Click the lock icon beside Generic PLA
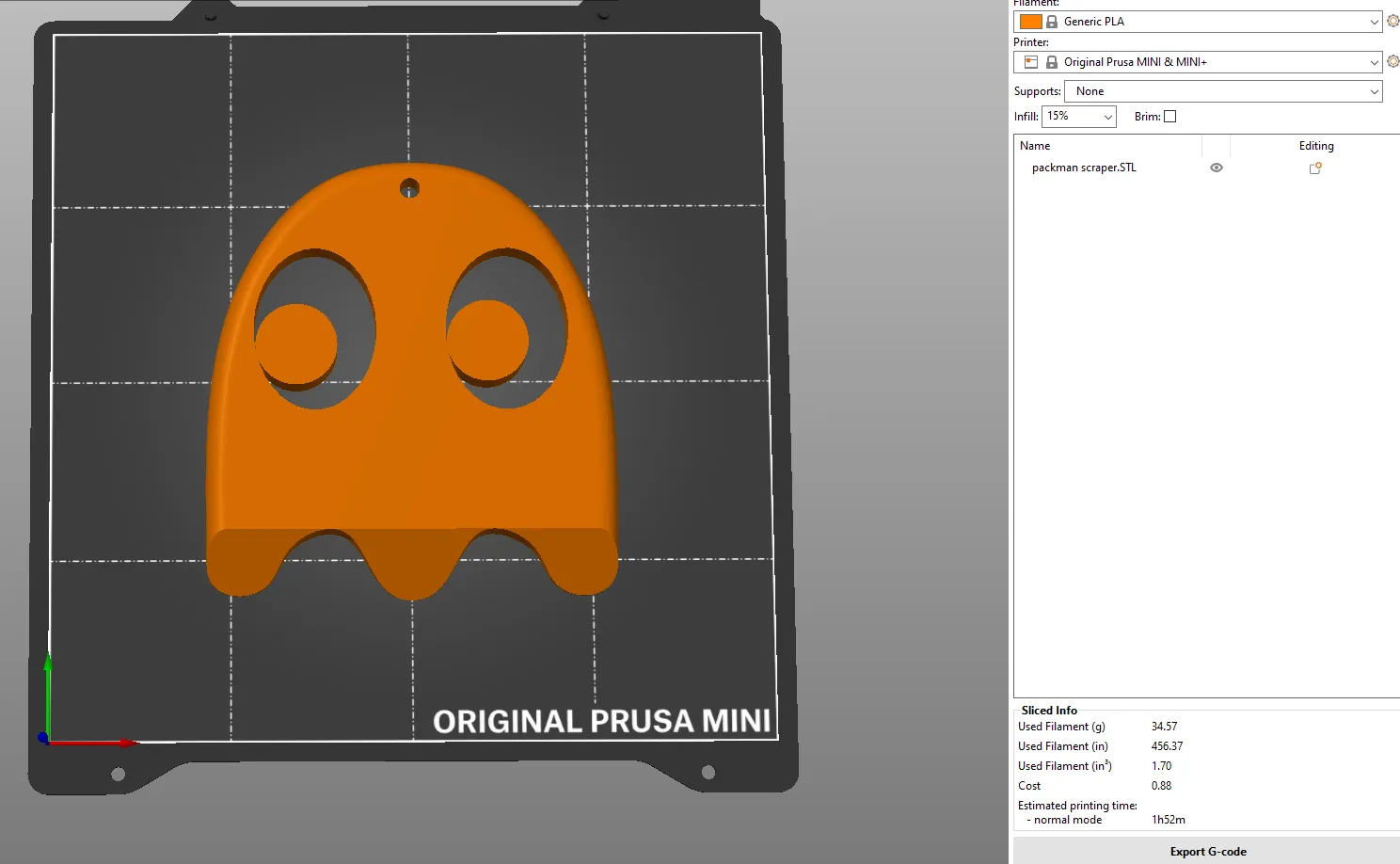This screenshot has height=864, width=1400. (x=1052, y=22)
